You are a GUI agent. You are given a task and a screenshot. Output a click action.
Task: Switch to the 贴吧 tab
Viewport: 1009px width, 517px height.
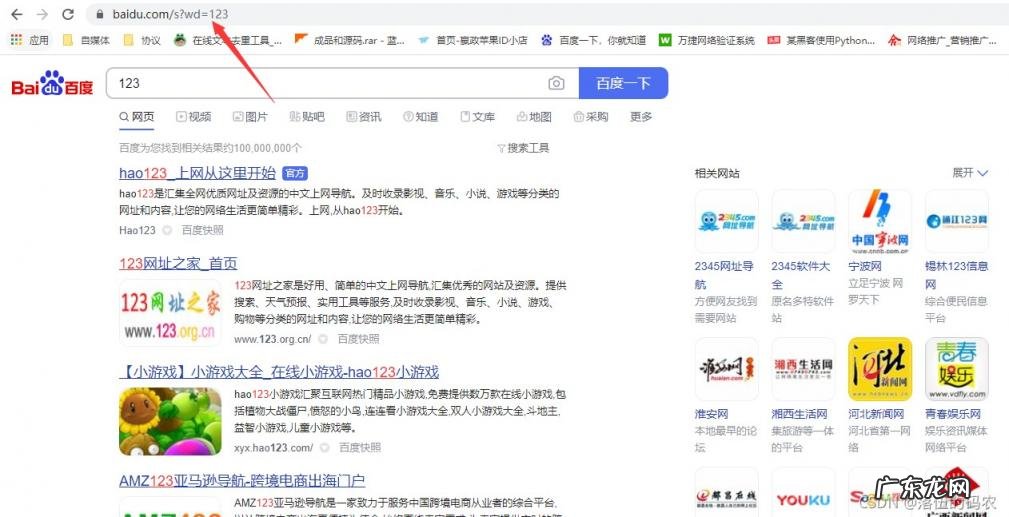pyautogui.click(x=307, y=117)
